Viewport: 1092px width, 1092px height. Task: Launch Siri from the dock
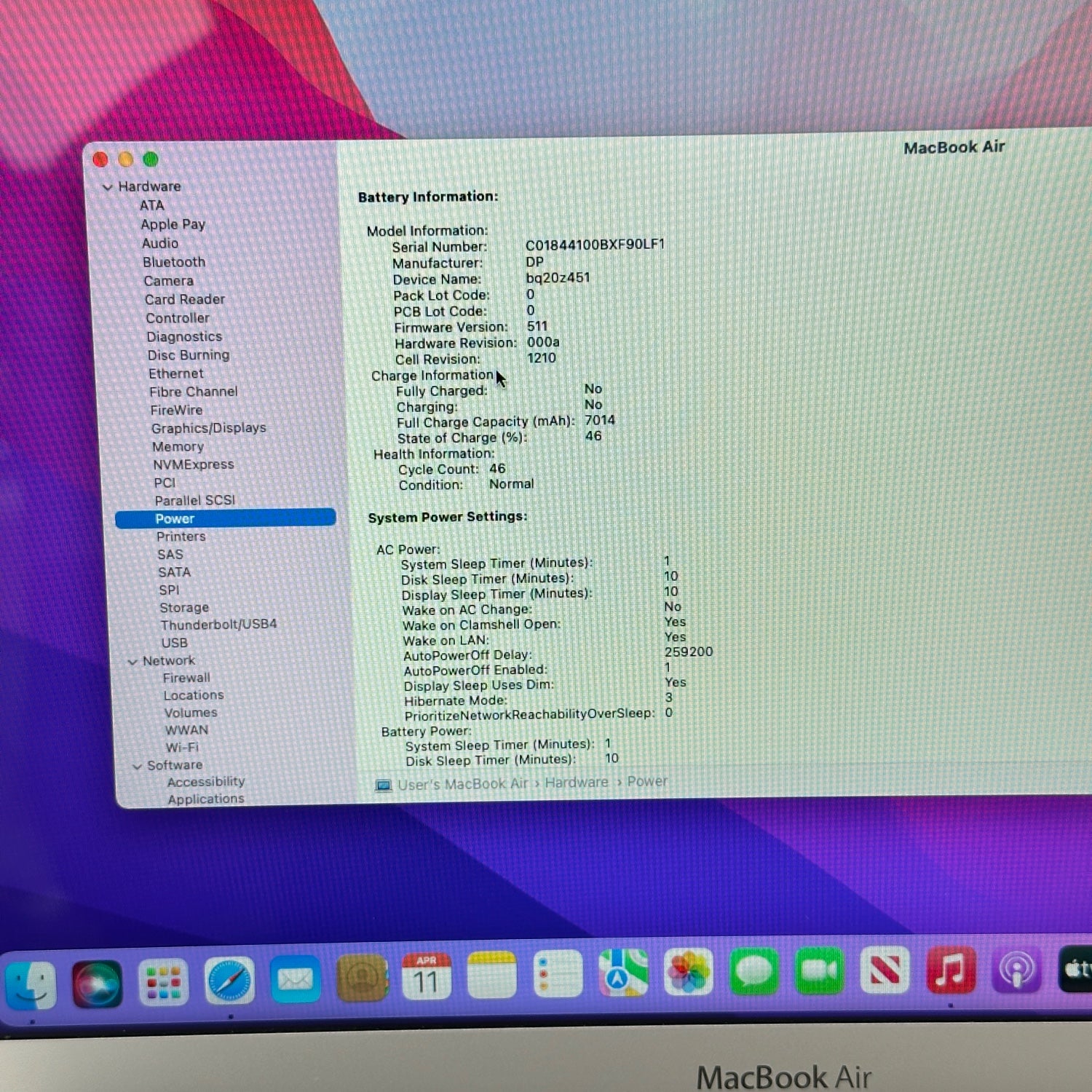(x=97, y=983)
